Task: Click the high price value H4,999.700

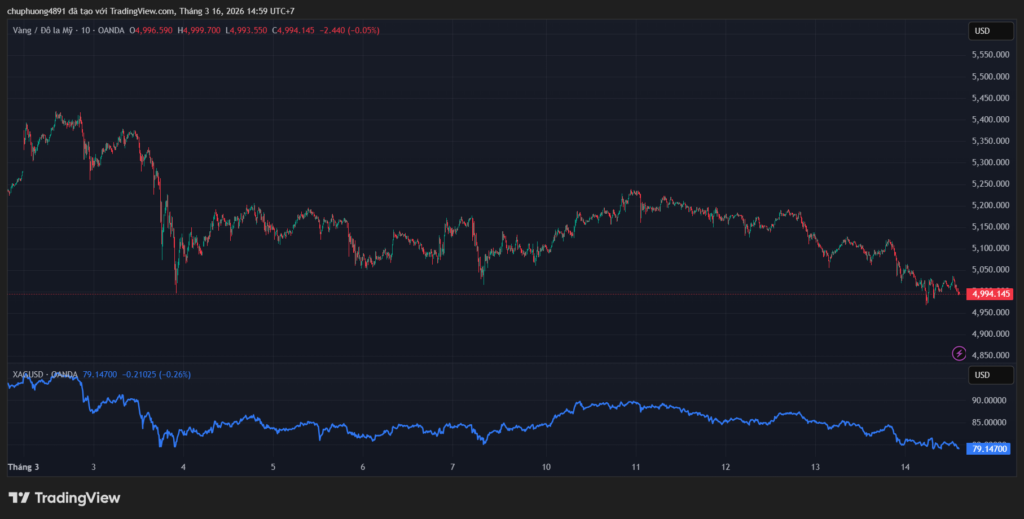Action: [x=203, y=30]
